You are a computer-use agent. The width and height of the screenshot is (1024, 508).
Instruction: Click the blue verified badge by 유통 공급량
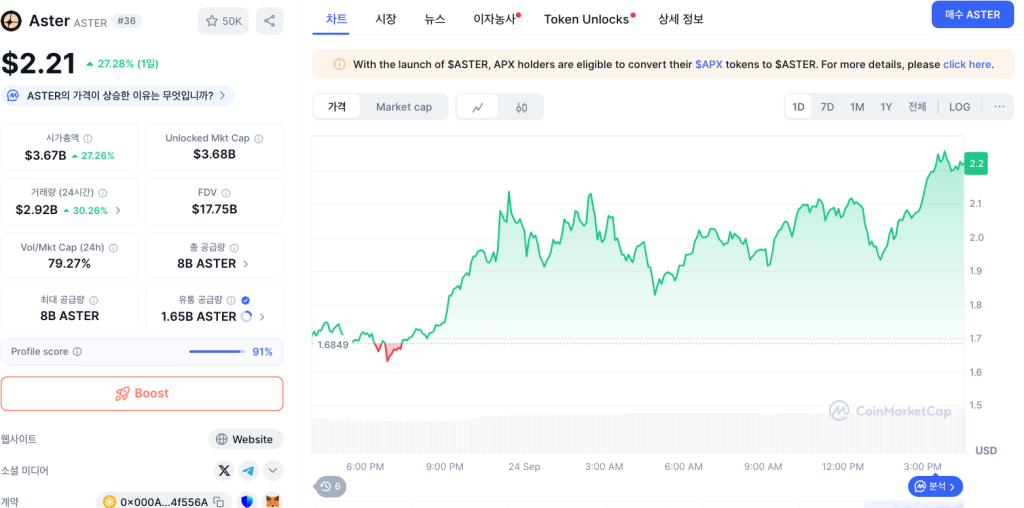coord(246,300)
